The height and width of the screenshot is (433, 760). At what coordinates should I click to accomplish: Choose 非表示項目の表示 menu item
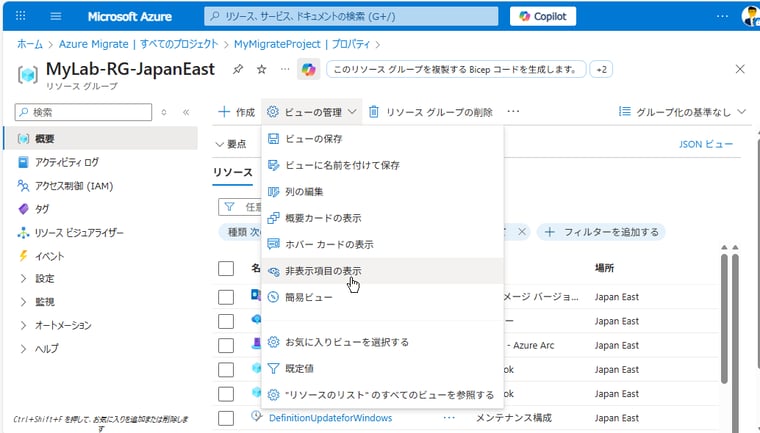click(382, 271)
